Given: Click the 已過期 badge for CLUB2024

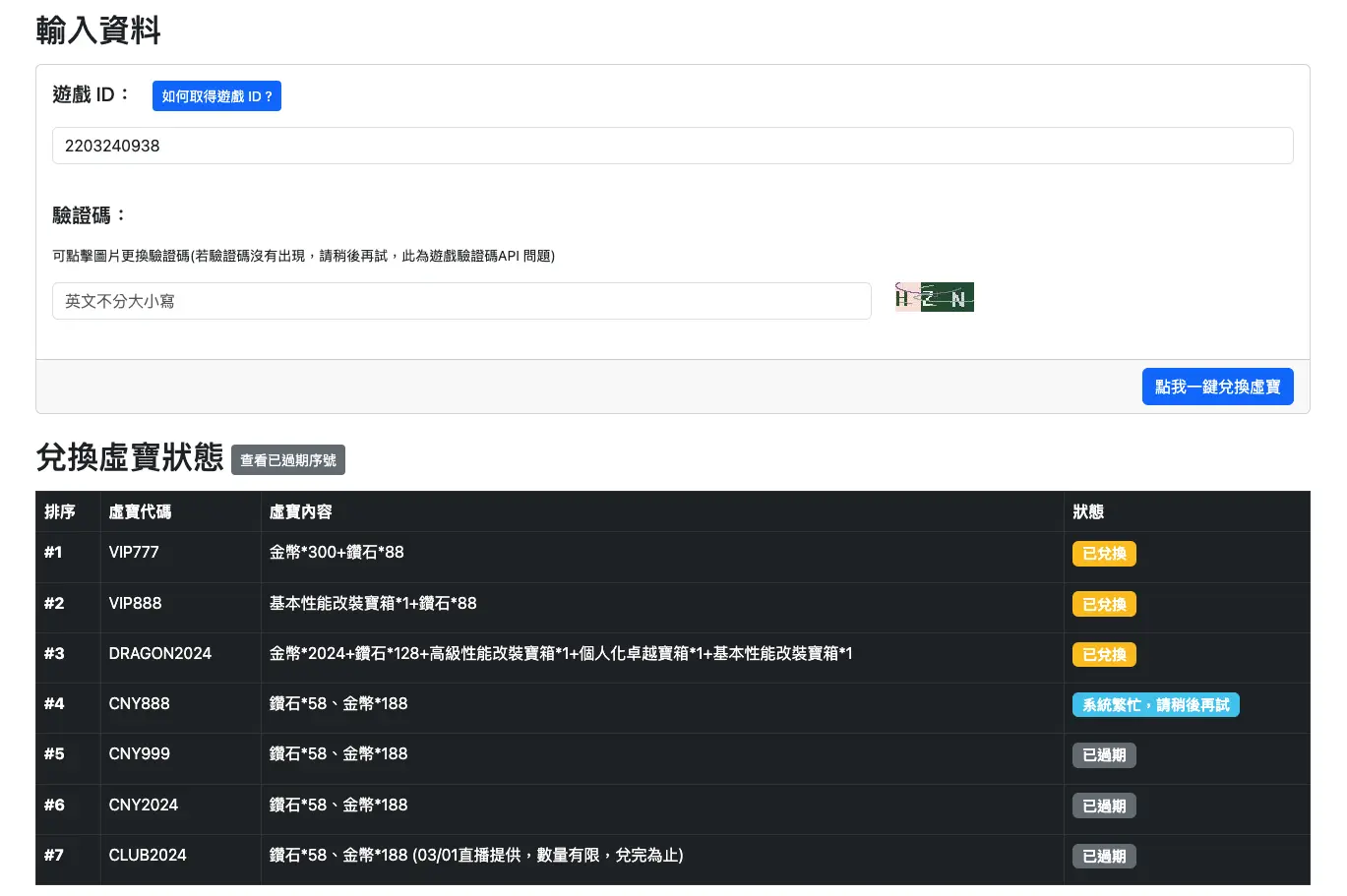Looking at the screenshot, I should pos(1103,856).
